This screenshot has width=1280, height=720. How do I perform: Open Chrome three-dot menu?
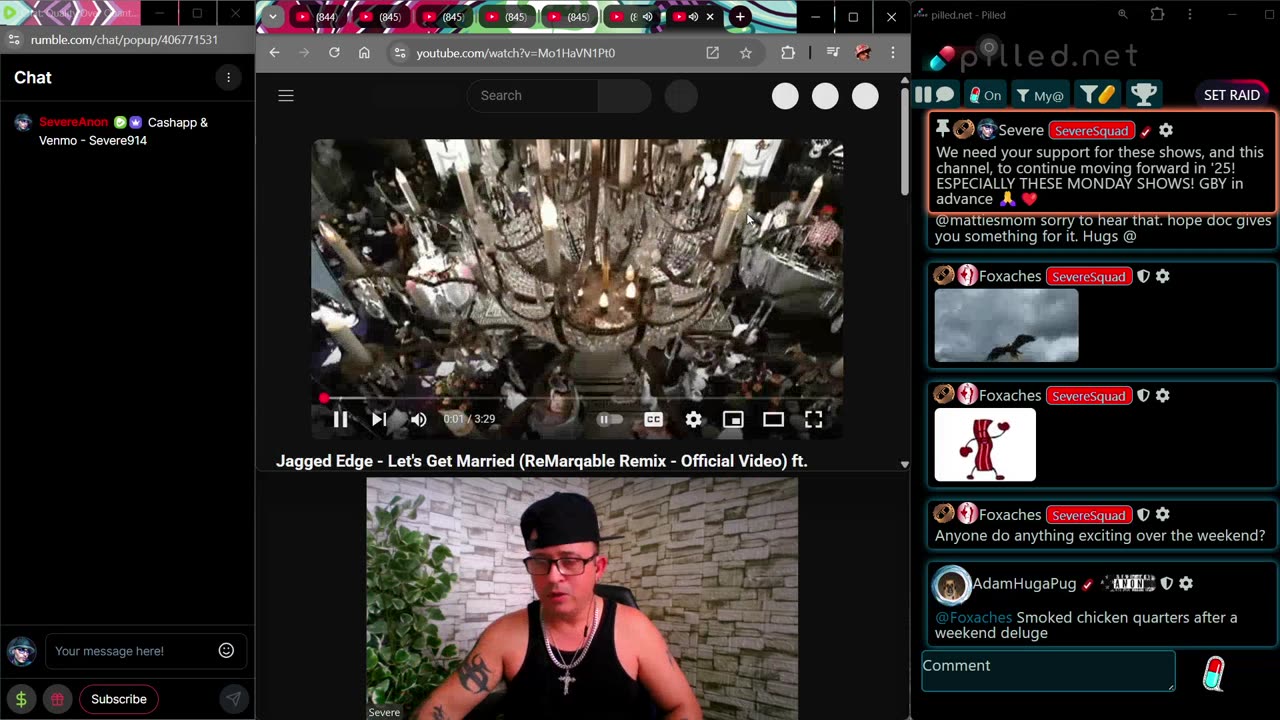coord(893,53)
